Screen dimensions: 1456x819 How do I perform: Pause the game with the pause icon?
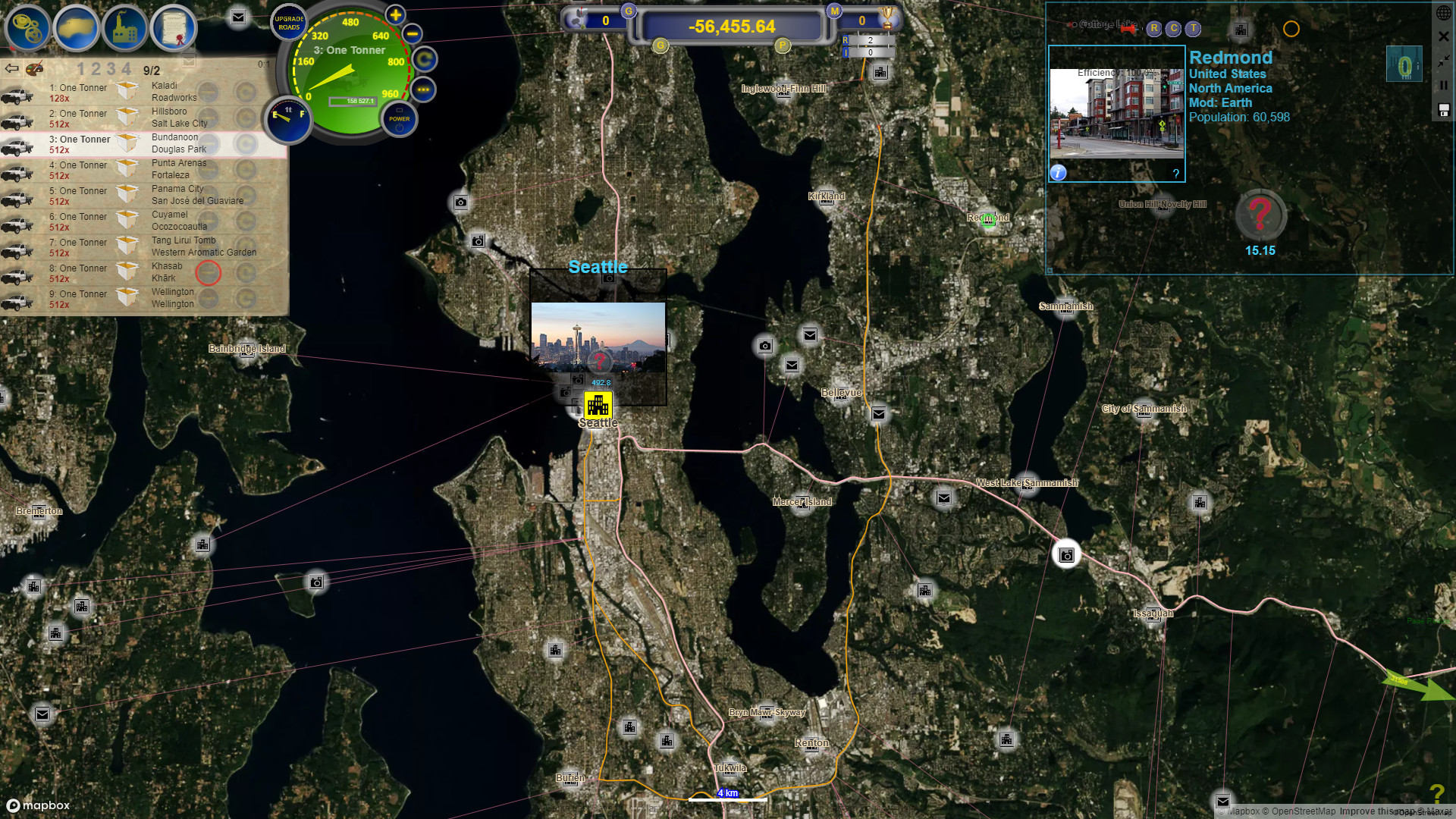(x=1444, y=86)
